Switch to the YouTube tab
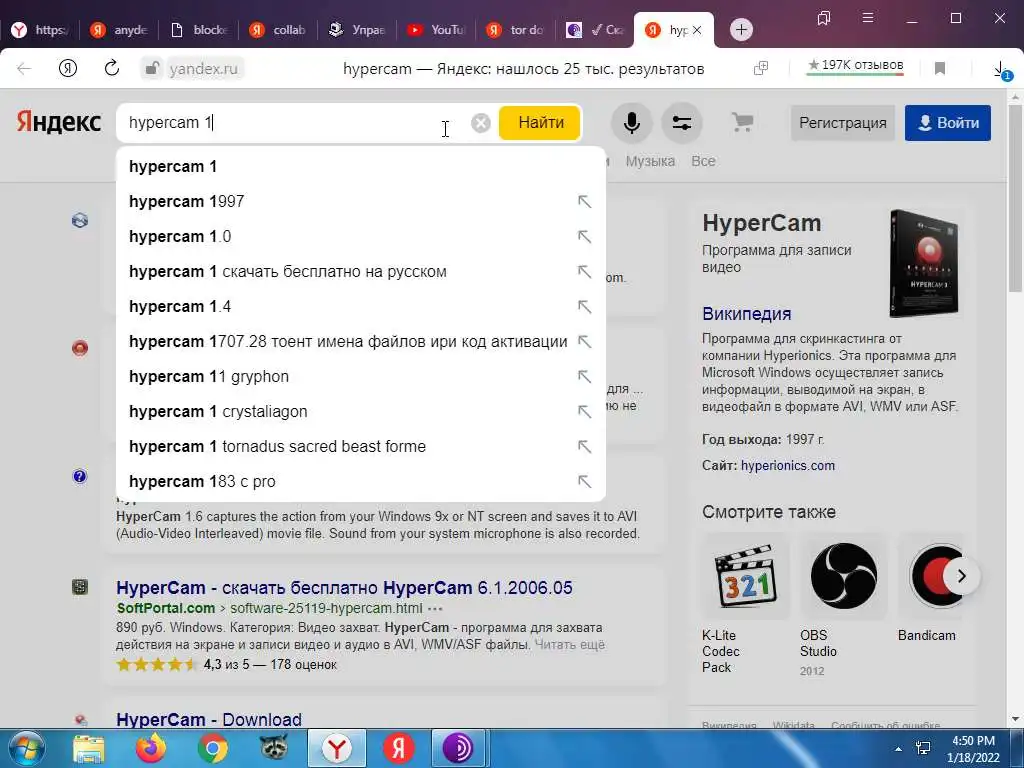 pos(438,30)
